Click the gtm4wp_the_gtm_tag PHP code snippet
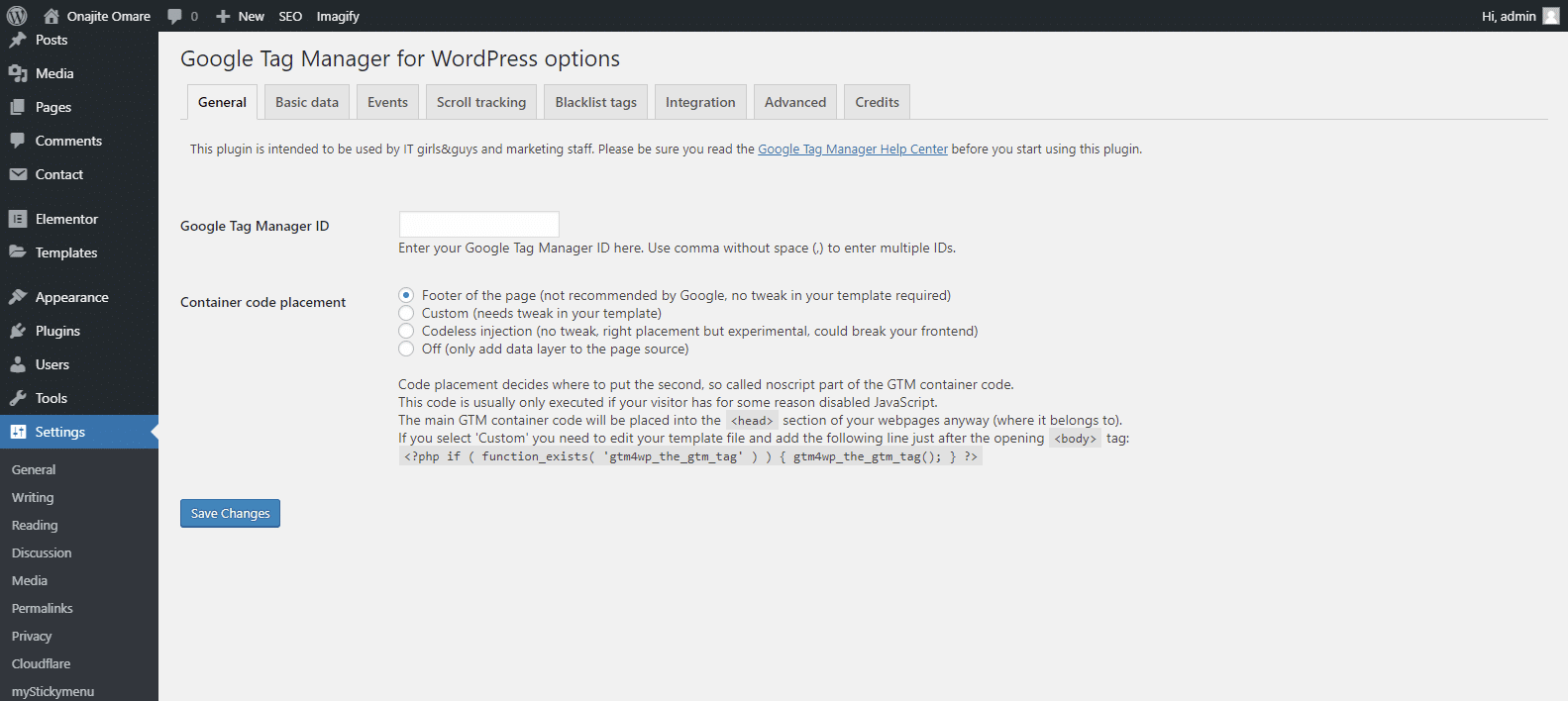This screenshot has width=1568, height=701. [690, 456]
